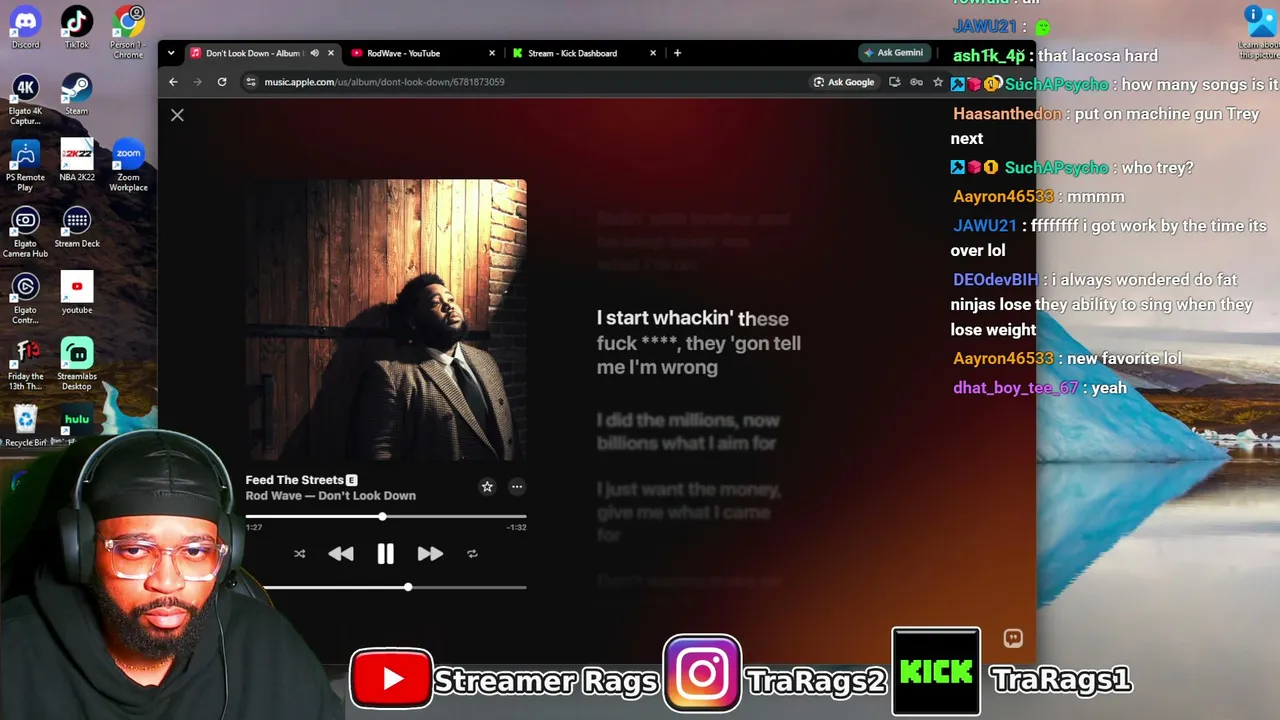The image size is (1280, 720).
Task: Click username dhat_boy_tee_67 in chat
Action: tap(1015, 388)
